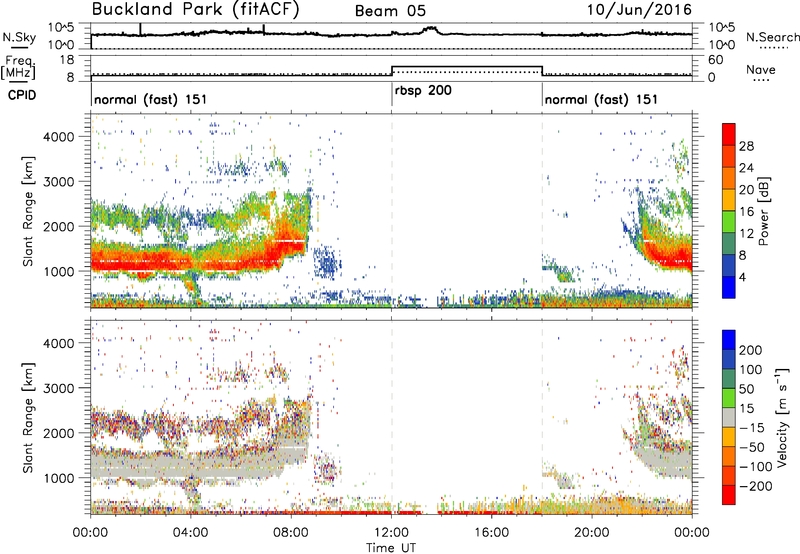
Task: Click the 60 label on the Nave axis
Action: 715,60
